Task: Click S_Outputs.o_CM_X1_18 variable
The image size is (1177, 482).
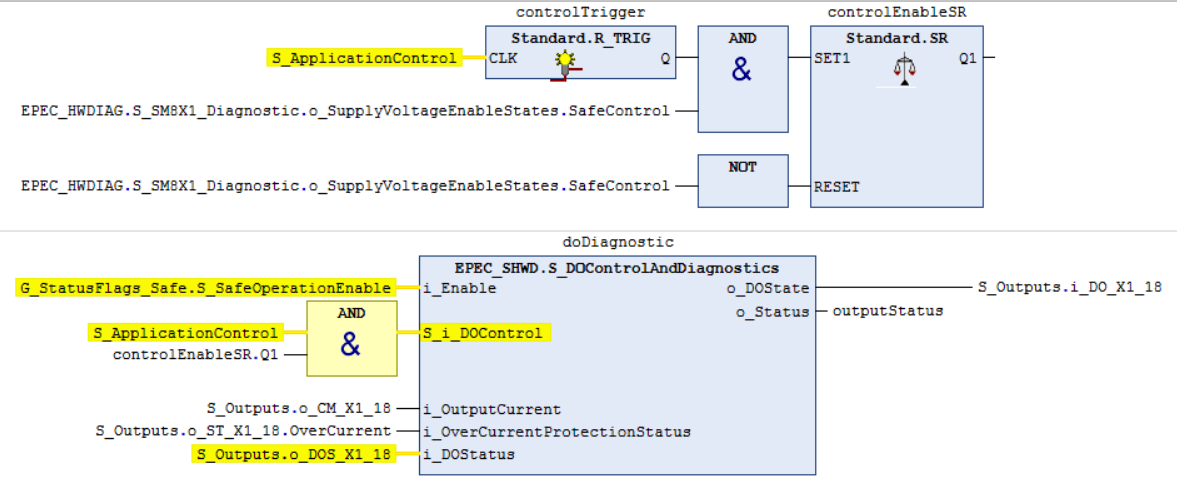Action: pos(299,408)
